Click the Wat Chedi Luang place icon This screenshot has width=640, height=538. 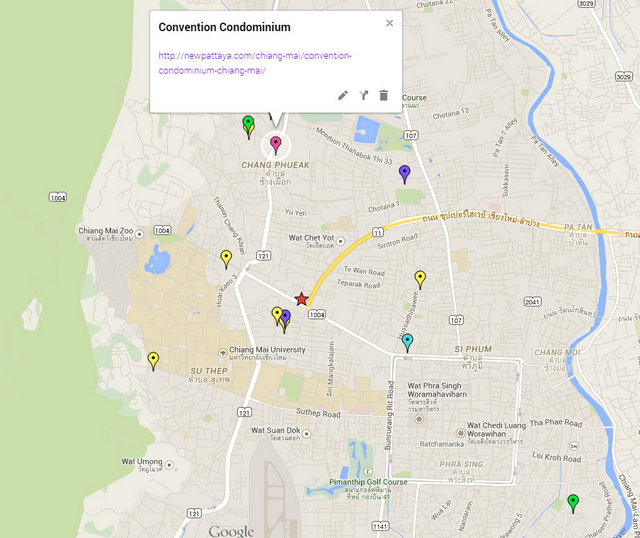pos(460,433)
